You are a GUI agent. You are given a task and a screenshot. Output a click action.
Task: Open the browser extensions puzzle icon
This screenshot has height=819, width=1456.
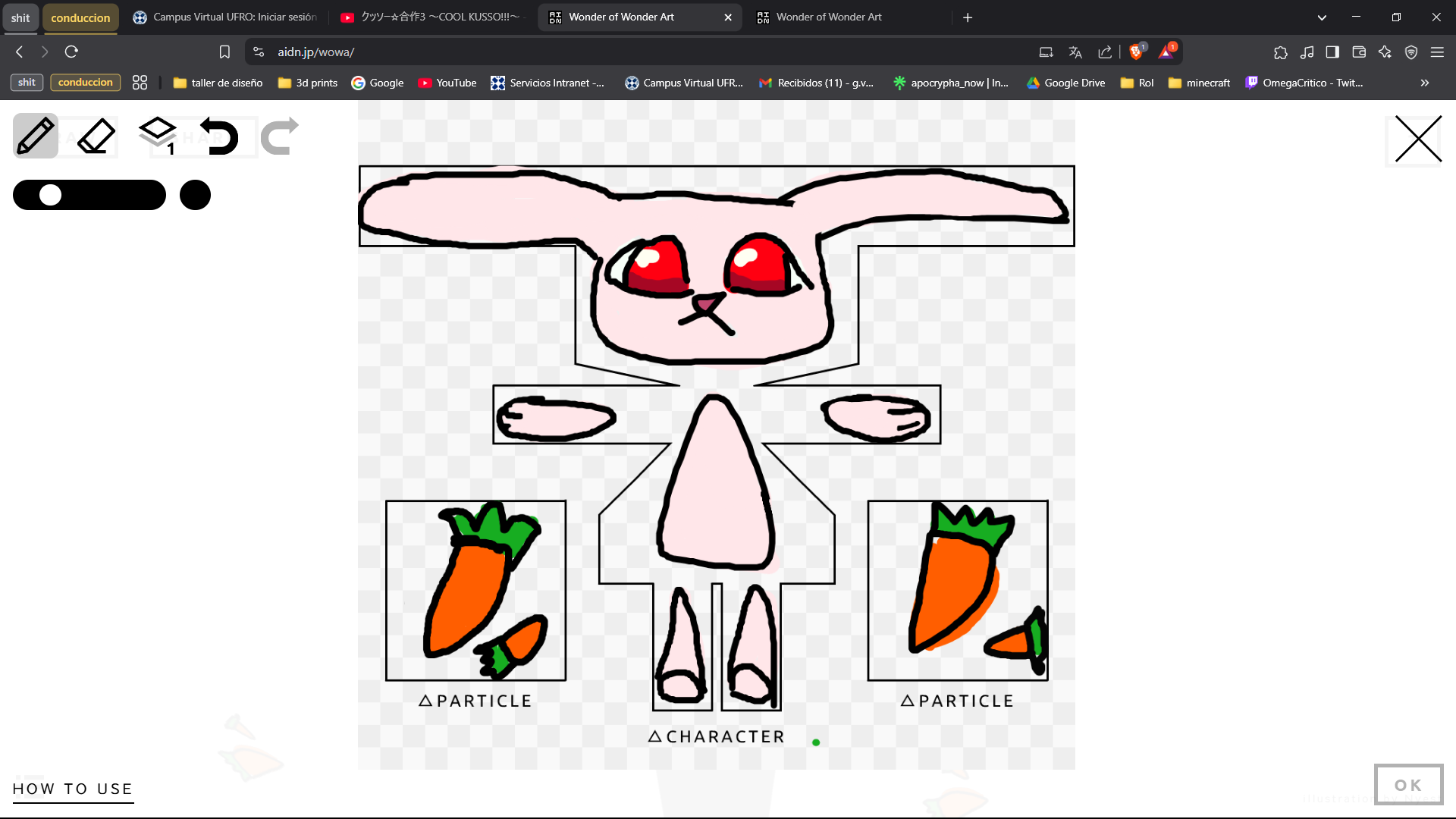(1282, 52)
